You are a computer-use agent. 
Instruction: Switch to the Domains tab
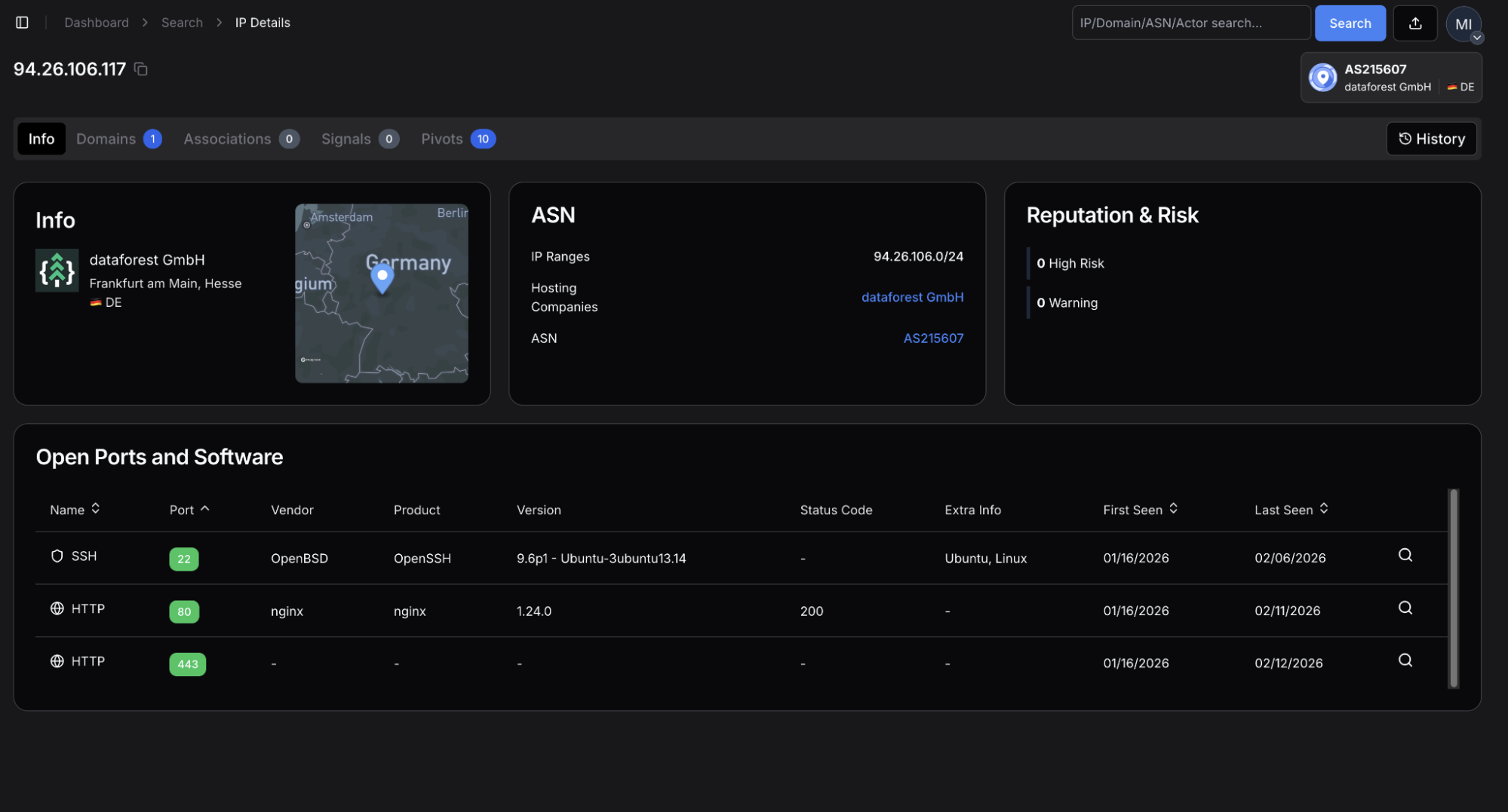click(118, 139)
